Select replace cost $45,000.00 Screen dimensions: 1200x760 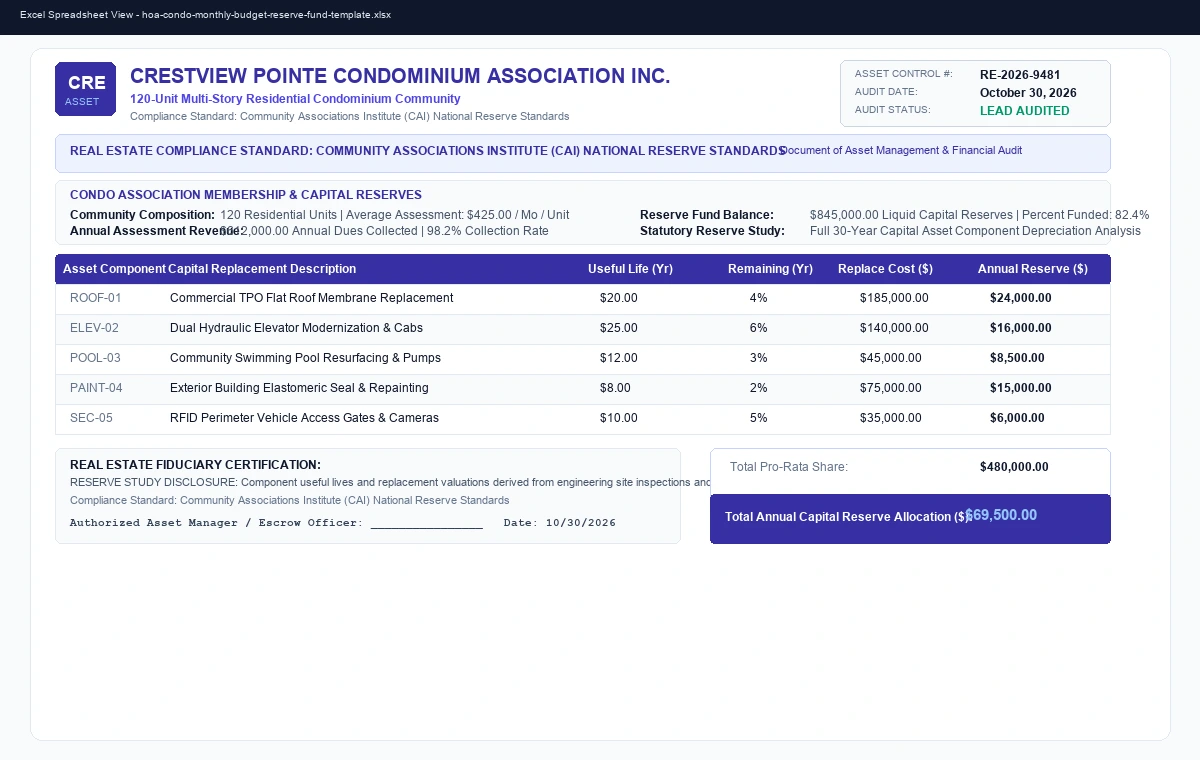click(891, 358)
